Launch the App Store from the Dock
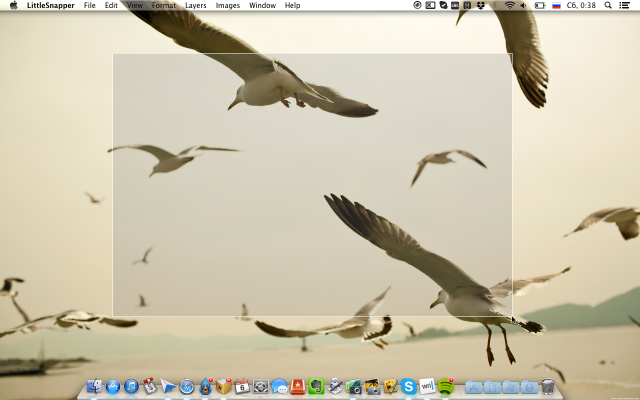Image resolution: width=640 pixels, height=400 pixels. tap(113, 386)
